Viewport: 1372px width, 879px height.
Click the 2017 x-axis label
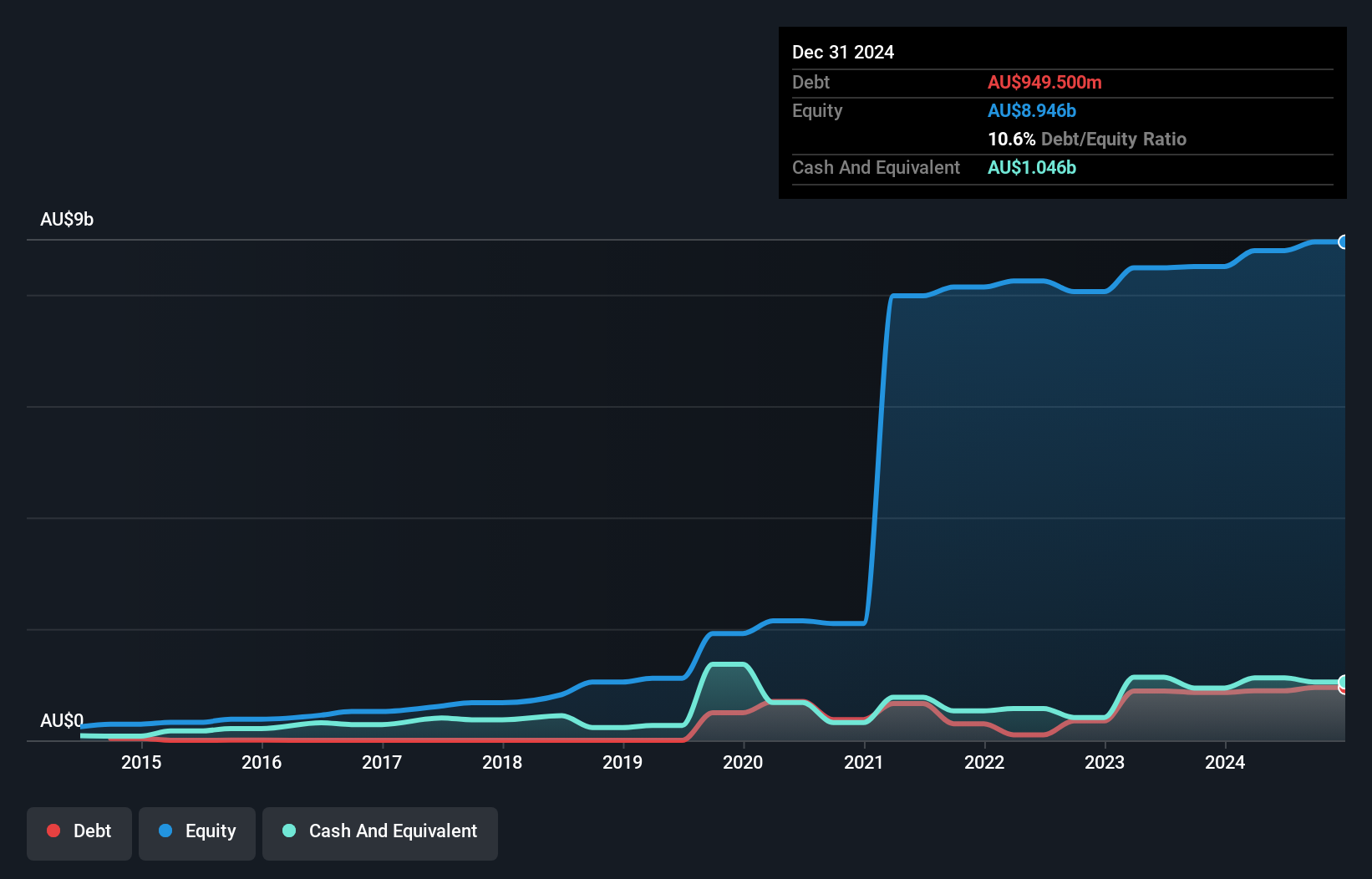(382, 762)
